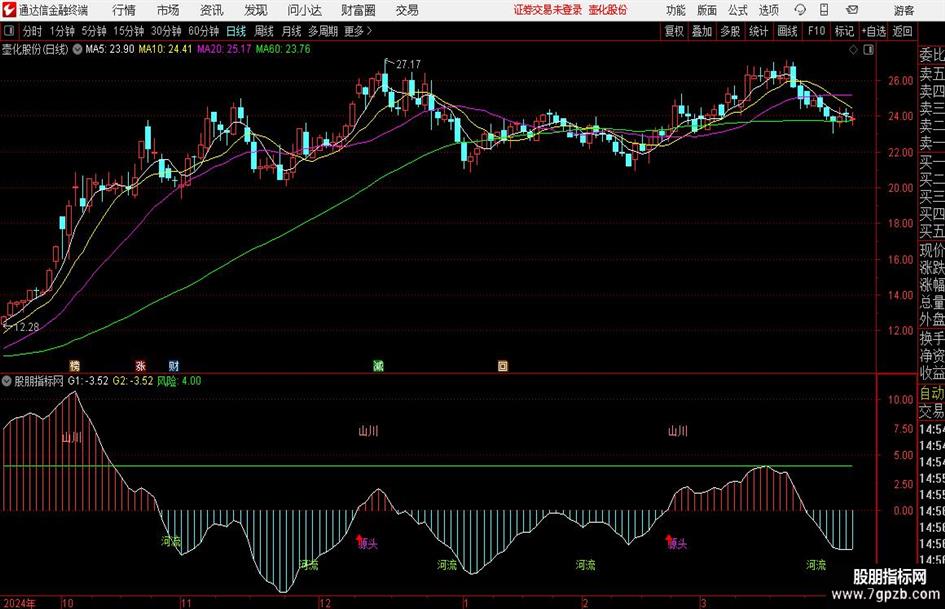The width and height of the screenshot is (945, 609).
Task: Click the 通达信 red logo icon
Action: [9, 10]
